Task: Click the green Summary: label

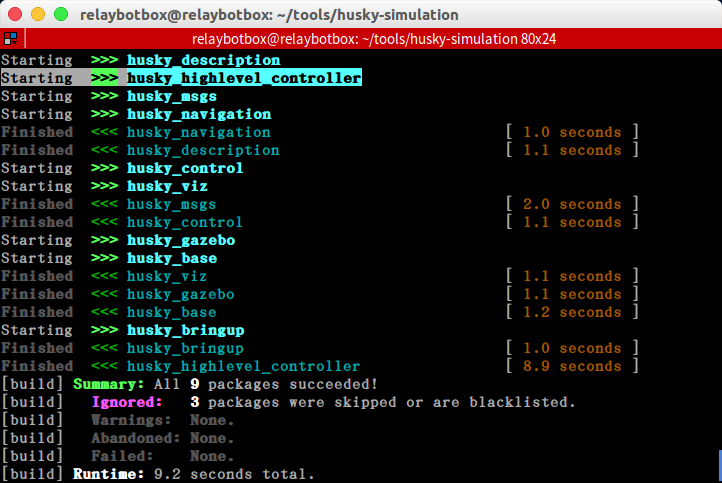Action: click(x=109, y=384)
